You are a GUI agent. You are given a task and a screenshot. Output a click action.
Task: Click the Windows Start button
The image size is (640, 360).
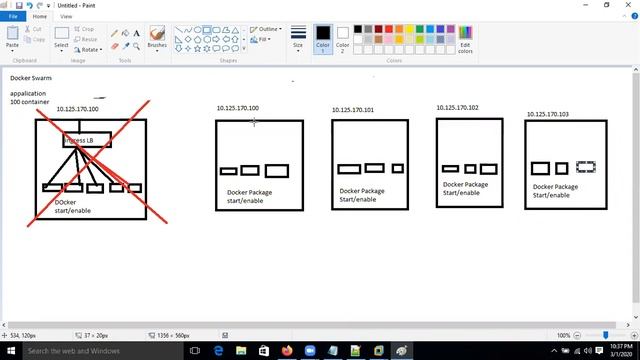pos(11,351)
